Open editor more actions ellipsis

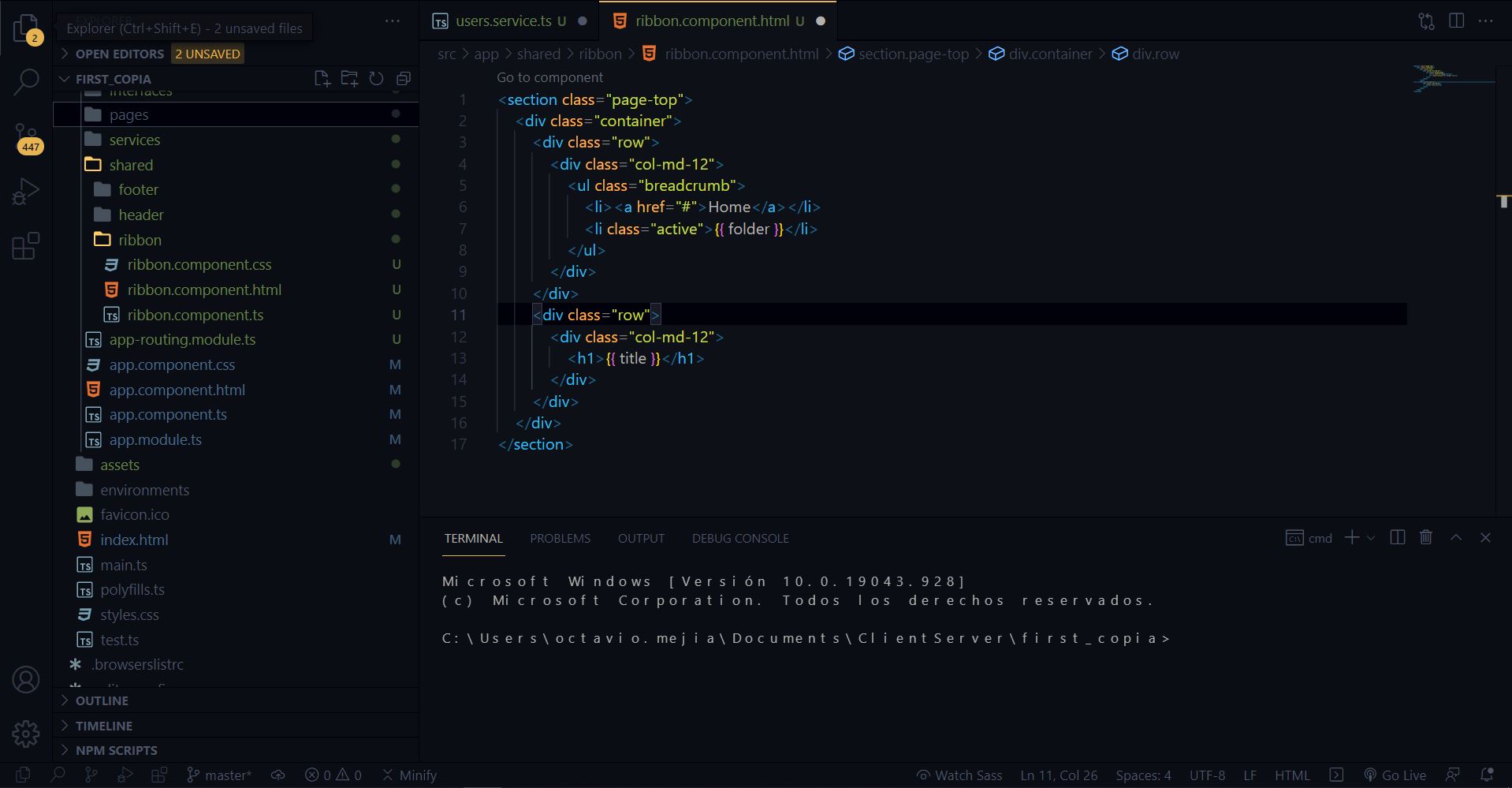point(1486,21)
